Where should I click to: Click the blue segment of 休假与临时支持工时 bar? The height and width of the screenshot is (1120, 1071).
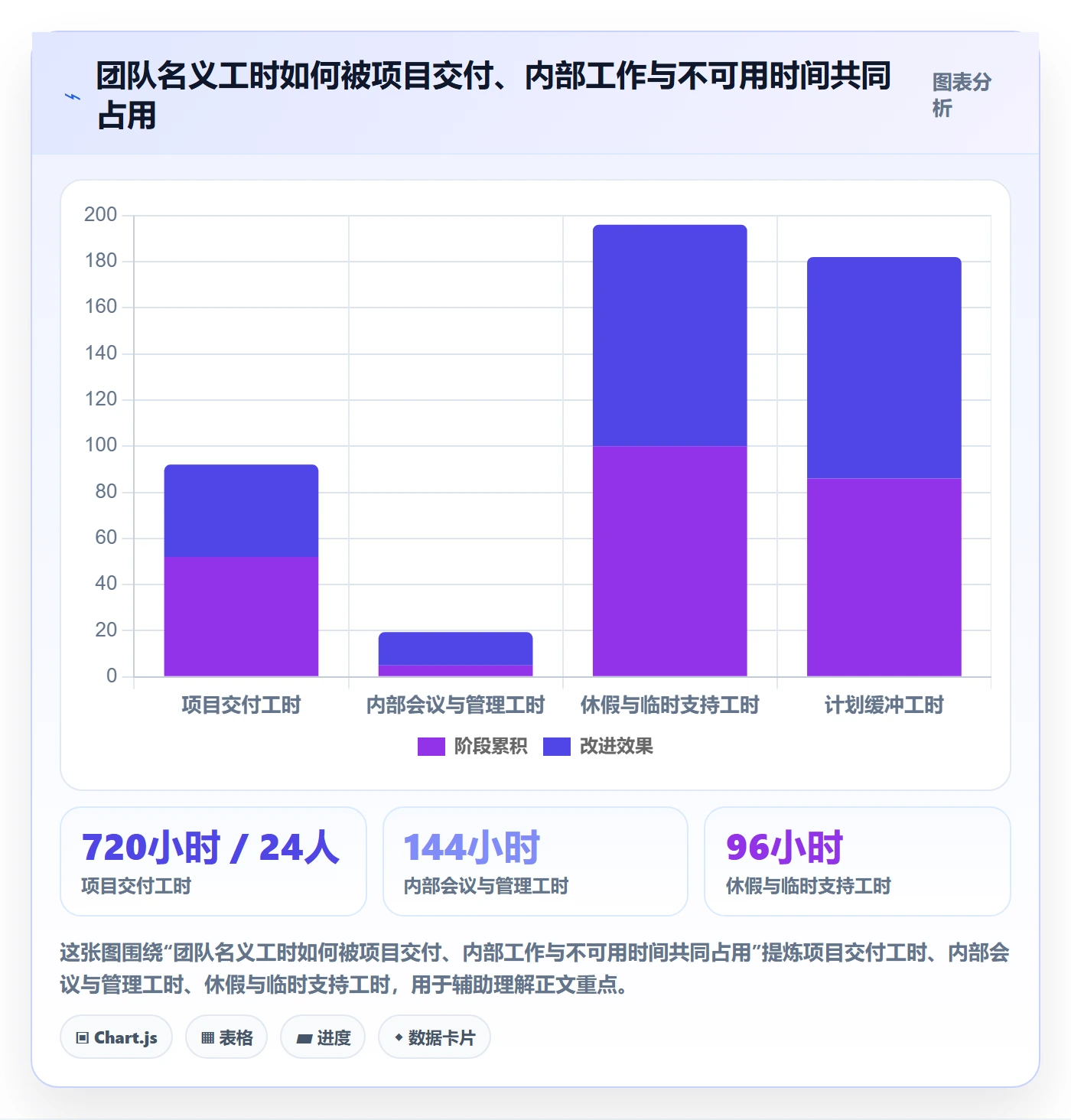coord(669,335)
